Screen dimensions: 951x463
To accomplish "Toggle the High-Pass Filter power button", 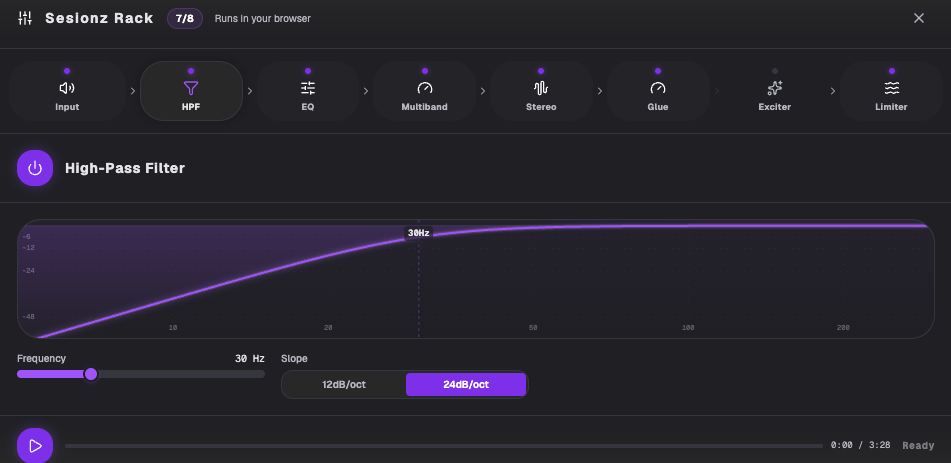I will [x=35, y=168].
